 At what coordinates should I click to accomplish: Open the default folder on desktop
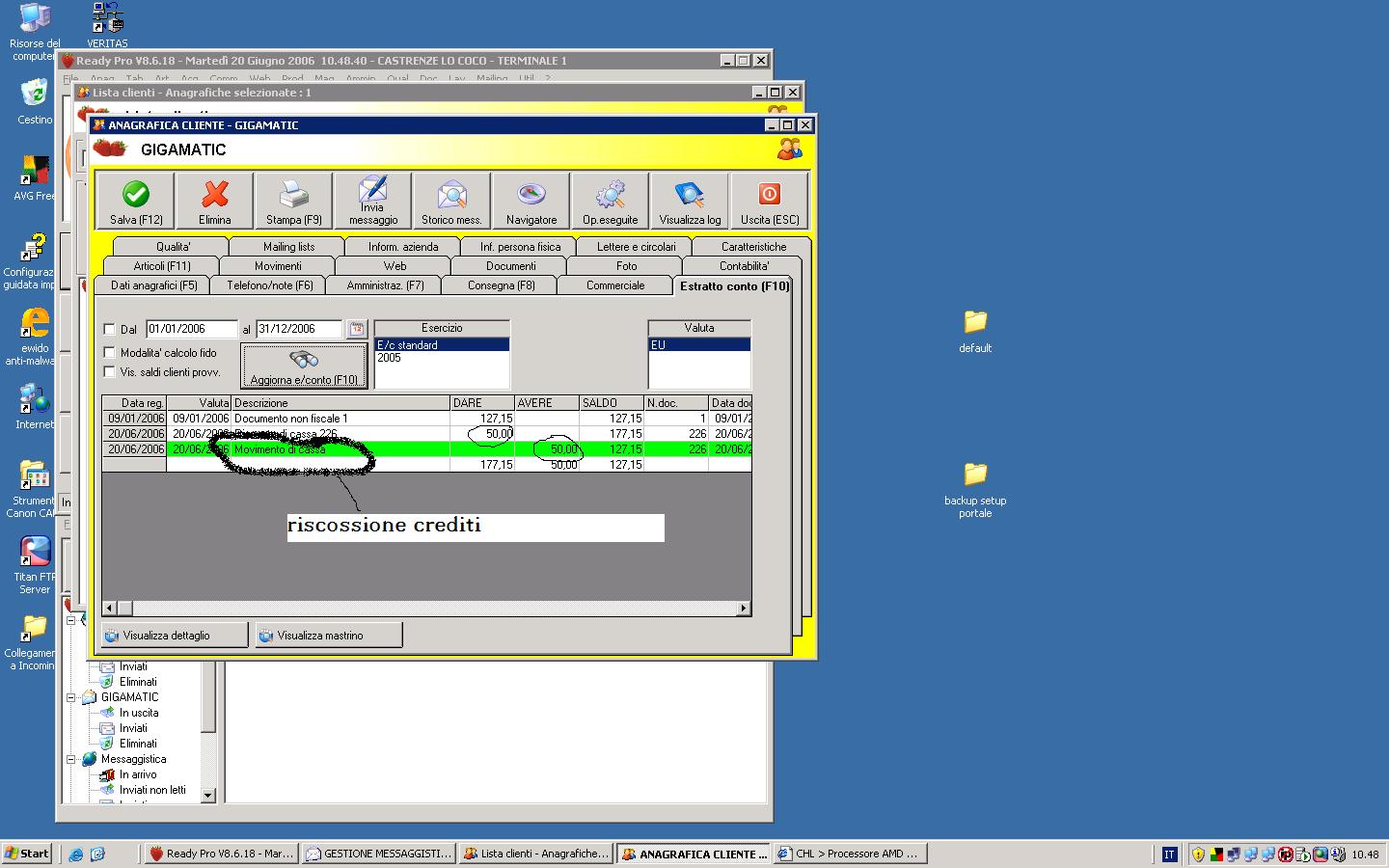coord(975,333)
